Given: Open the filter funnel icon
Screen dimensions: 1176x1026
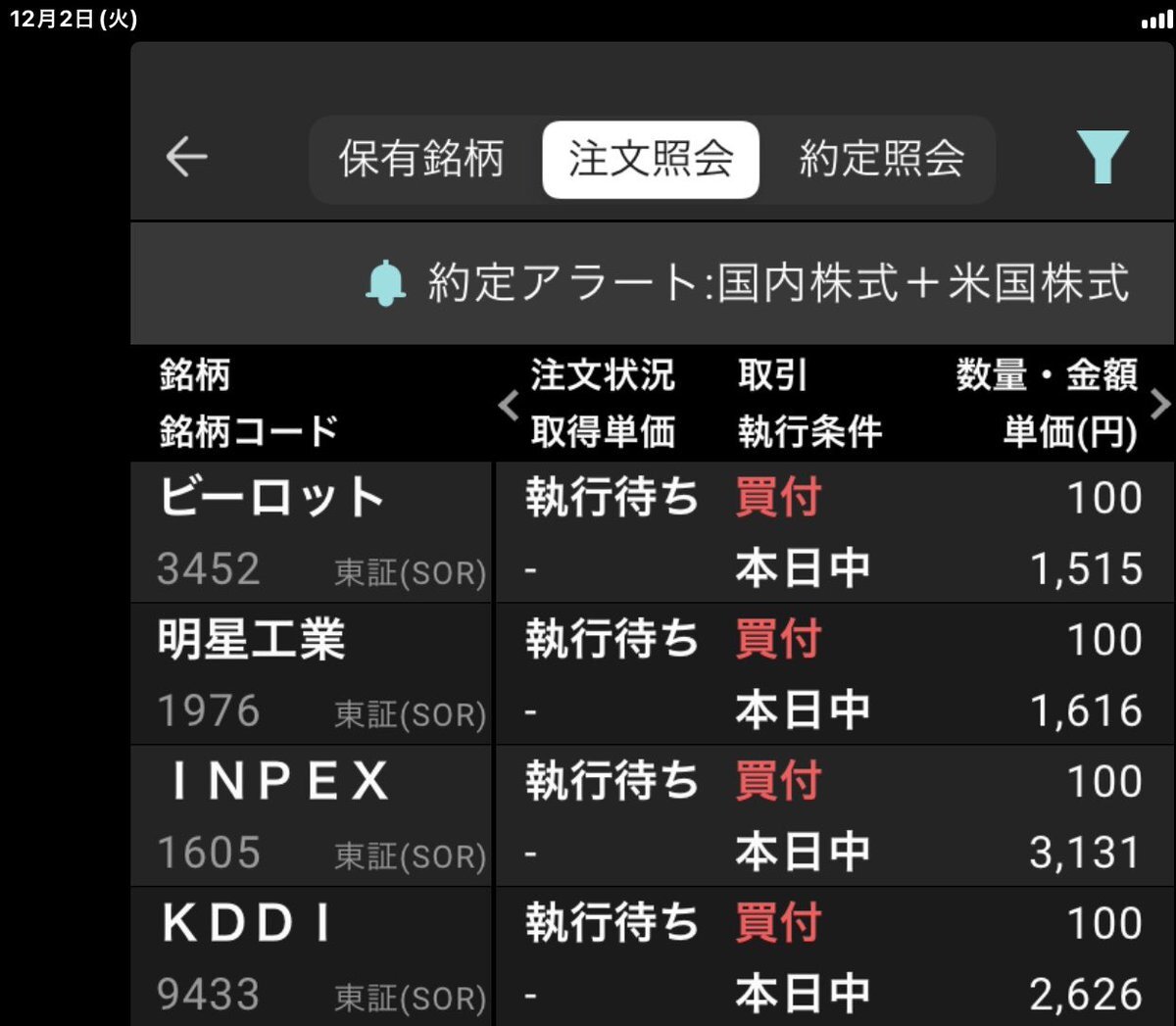Looking at the screenshot, I should (1102, 157).
